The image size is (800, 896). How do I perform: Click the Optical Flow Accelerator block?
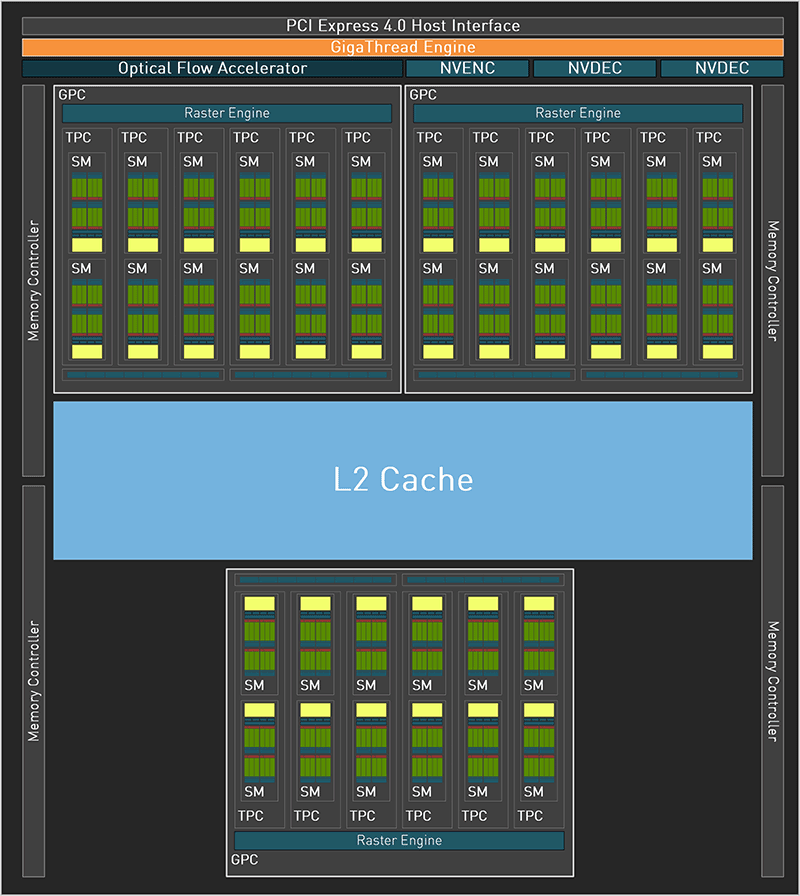(x=212, y=68)
